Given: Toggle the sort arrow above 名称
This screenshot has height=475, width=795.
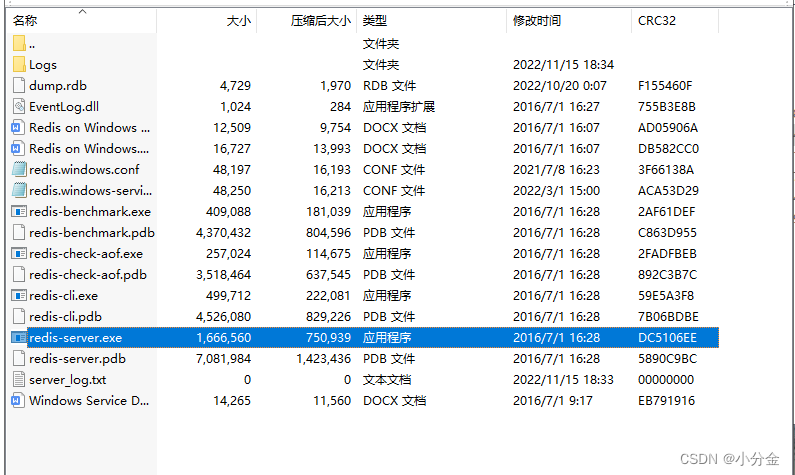Looking at the screenshot, I should [x=83, y=11].
